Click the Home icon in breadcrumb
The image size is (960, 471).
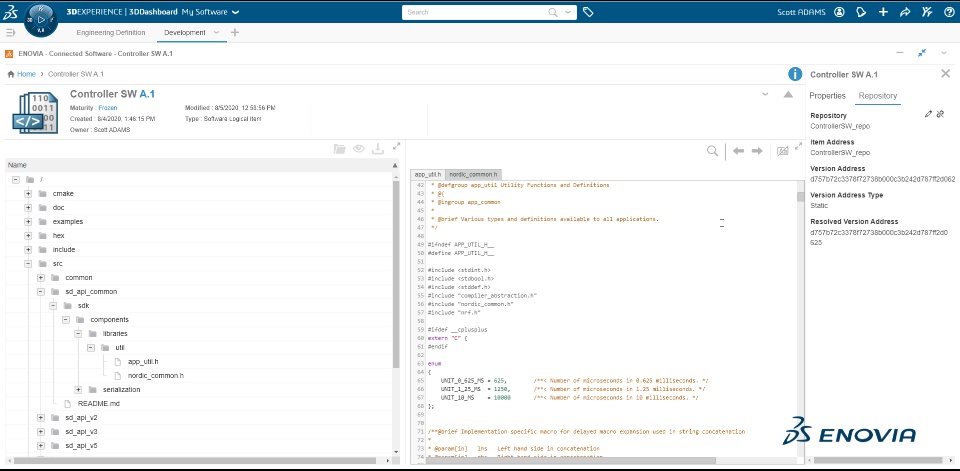pyautogui.click(x=11, y=74)
